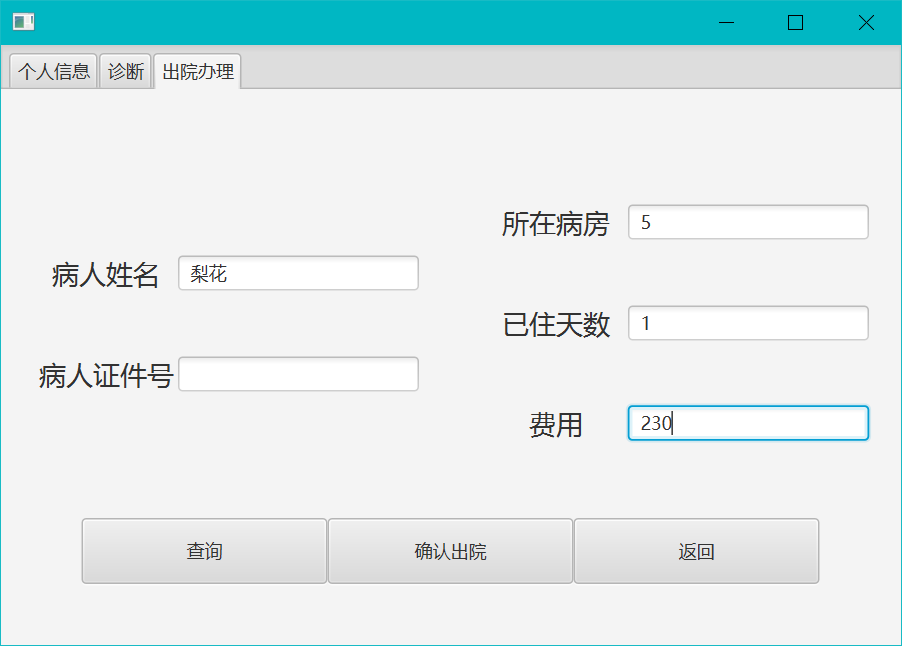Confirm discharge with 确认出院 button
This screenshot has width=902, height=646.
(450, 551)
